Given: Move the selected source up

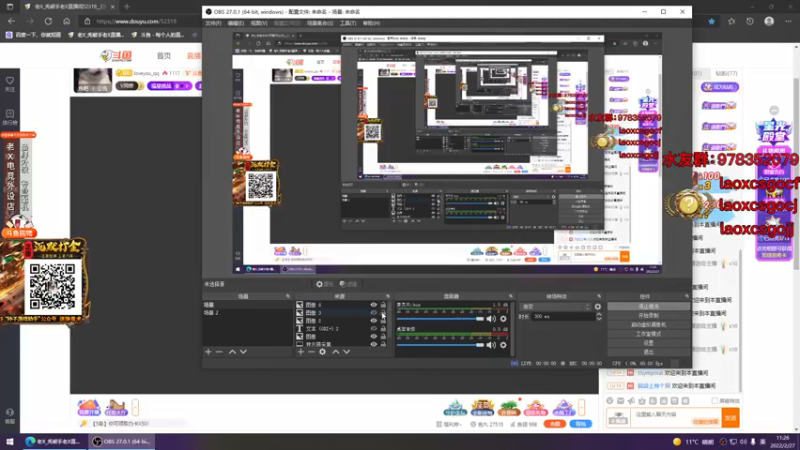Looking at the screenshot, I should 336,352.
